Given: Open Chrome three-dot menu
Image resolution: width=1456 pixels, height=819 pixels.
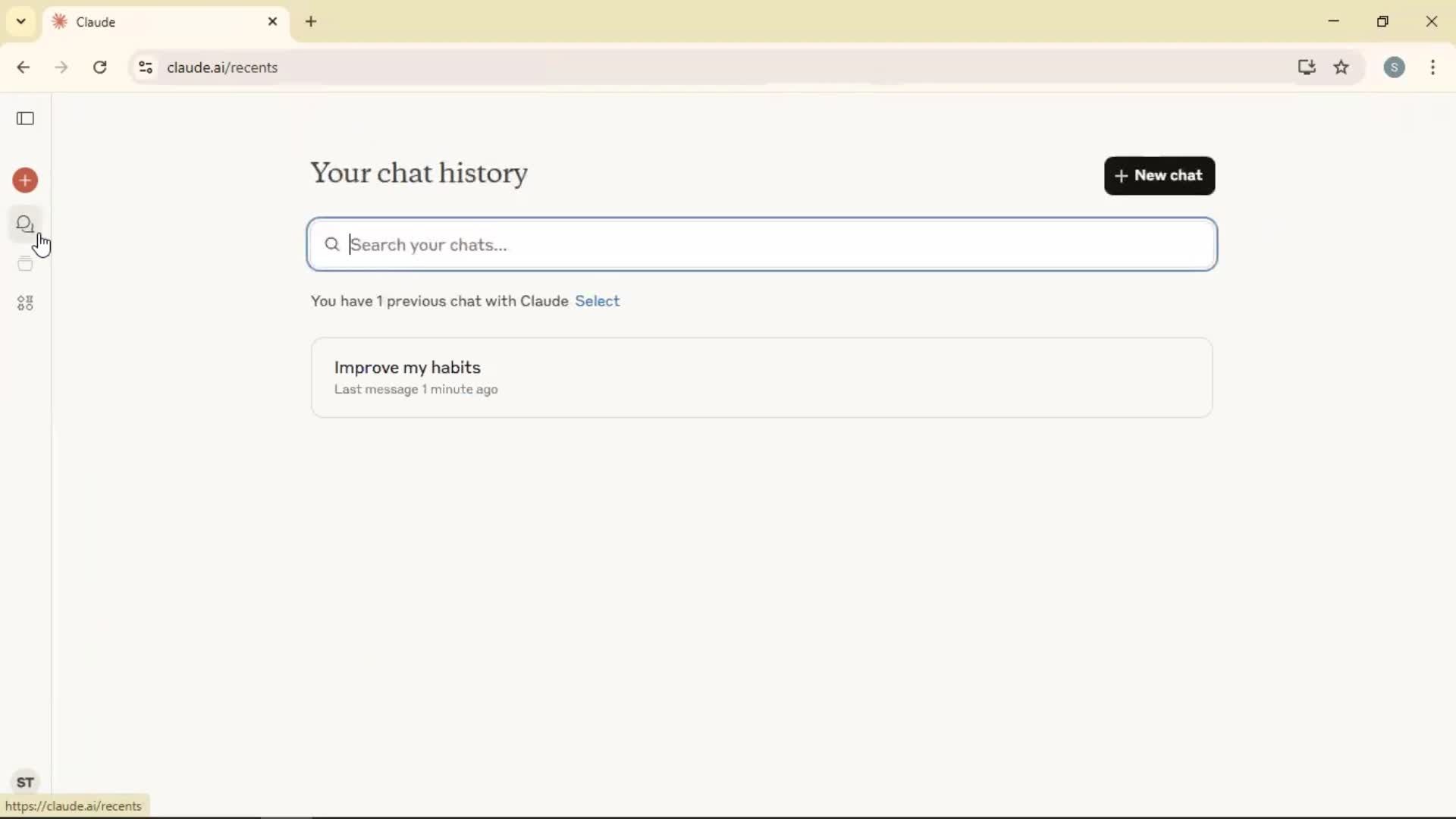Looking at the screenshot, I should pyautogui.click(x=1433, y=67).
